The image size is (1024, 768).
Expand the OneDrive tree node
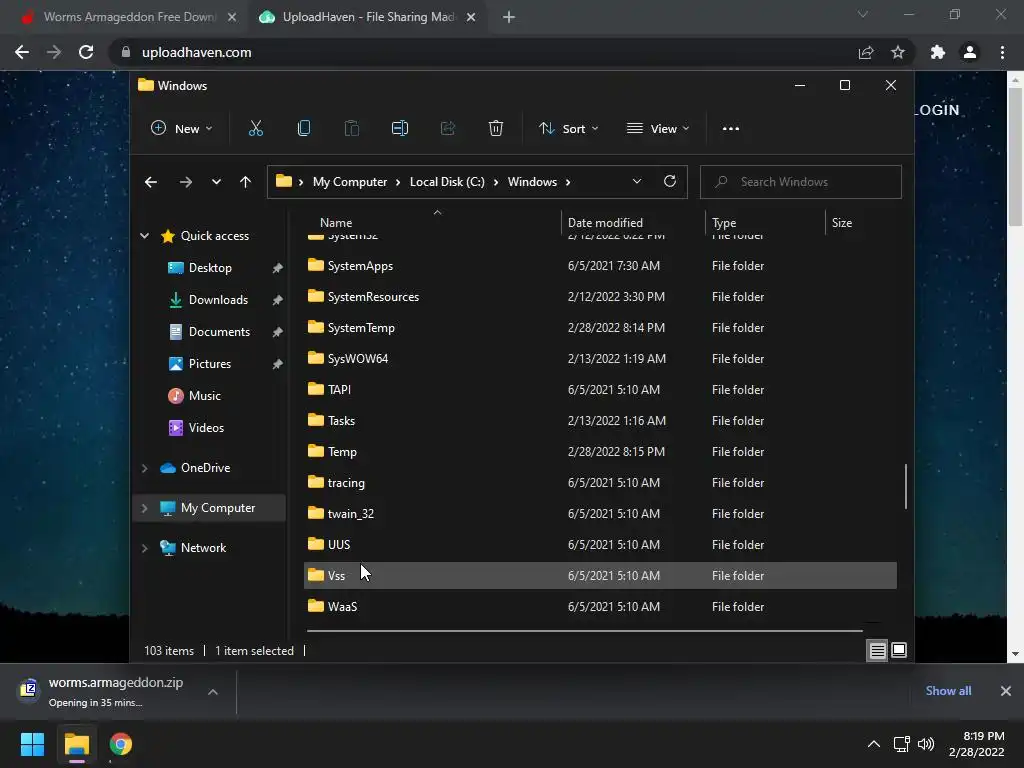(144, 468)
